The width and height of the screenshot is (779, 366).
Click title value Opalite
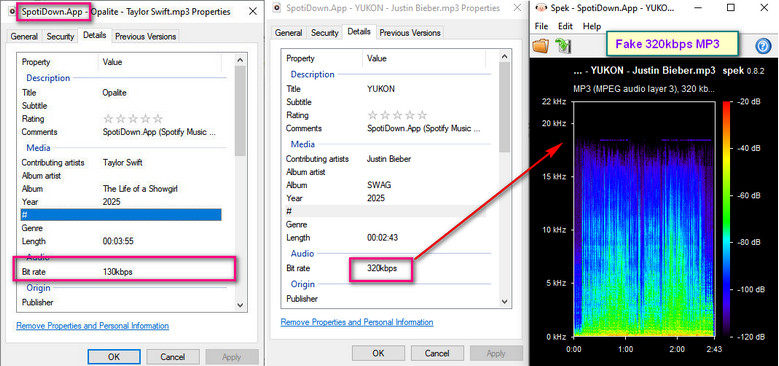click(x=114, y=92)
